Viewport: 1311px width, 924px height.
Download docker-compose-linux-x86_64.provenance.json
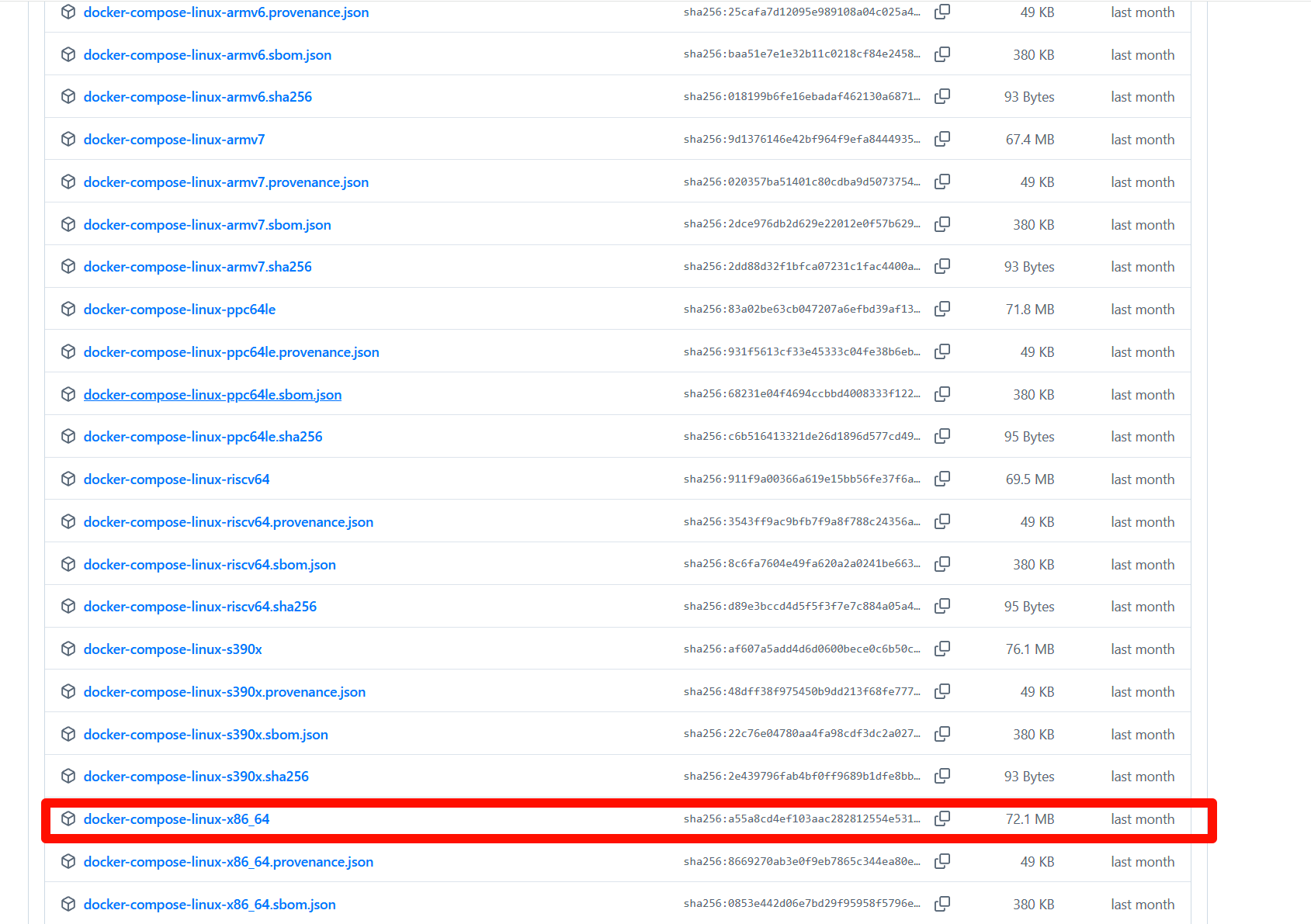(228, 862)
